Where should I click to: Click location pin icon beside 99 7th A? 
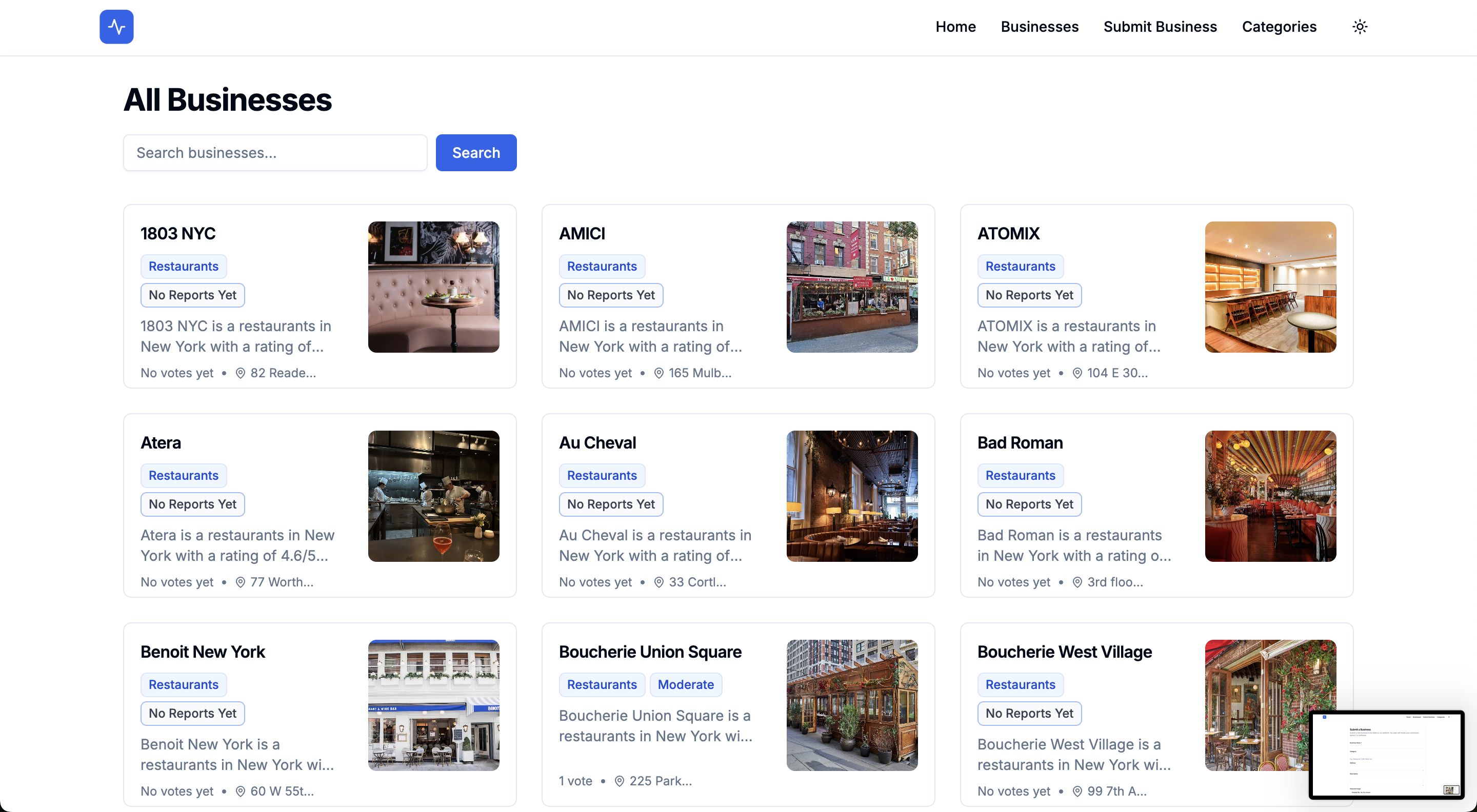(x=1078, y=792)
